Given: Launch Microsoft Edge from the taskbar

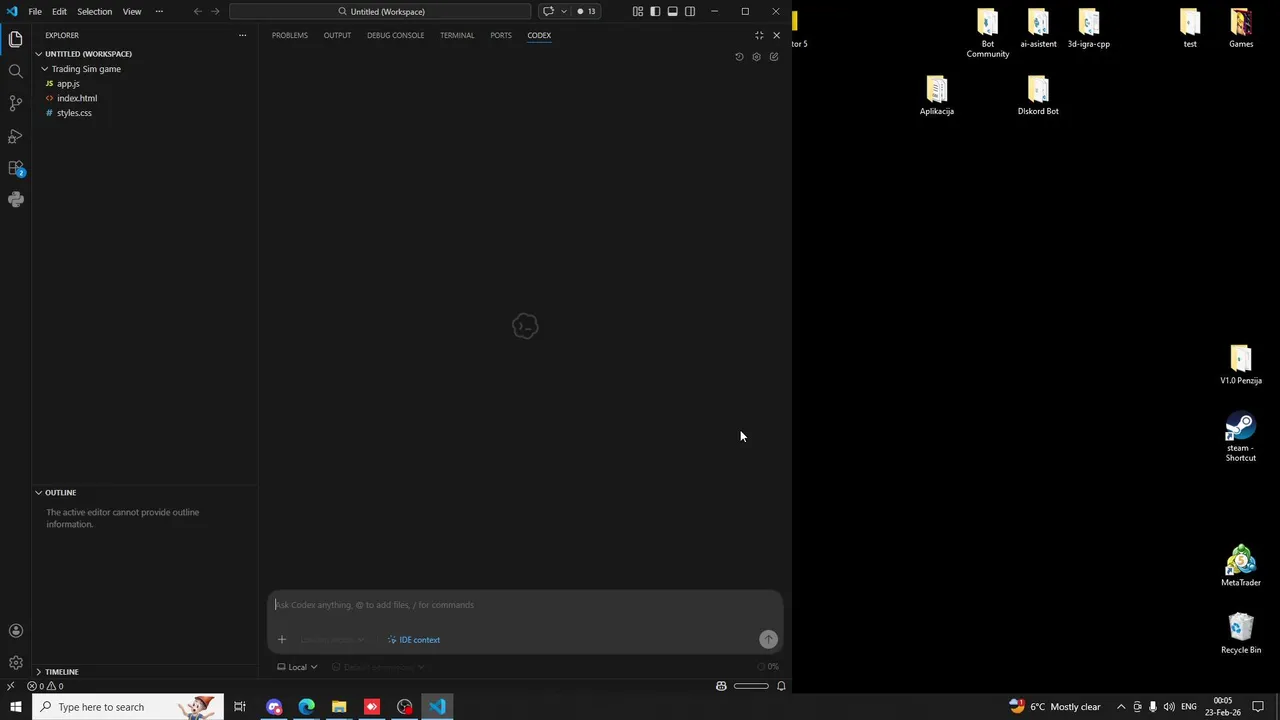Looking at the screenshot, I should point(306,707).
